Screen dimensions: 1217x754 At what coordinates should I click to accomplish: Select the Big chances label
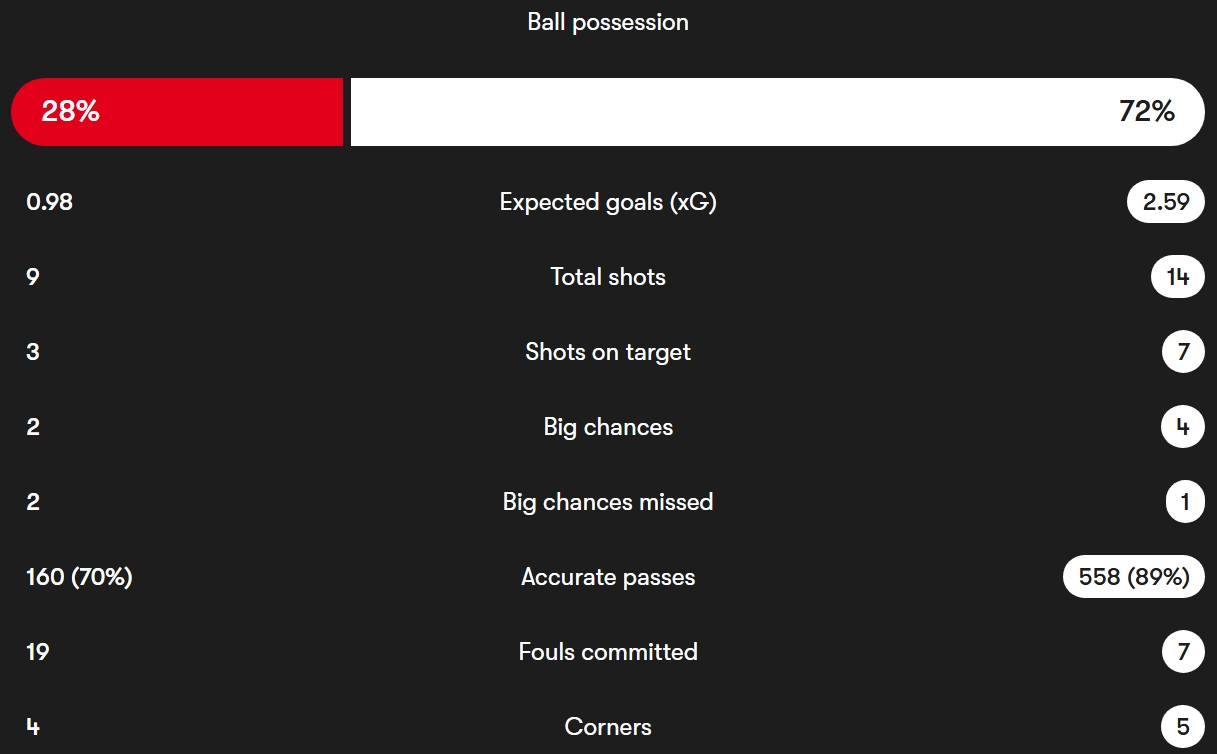pyautogui.click(x=608, y=427)
